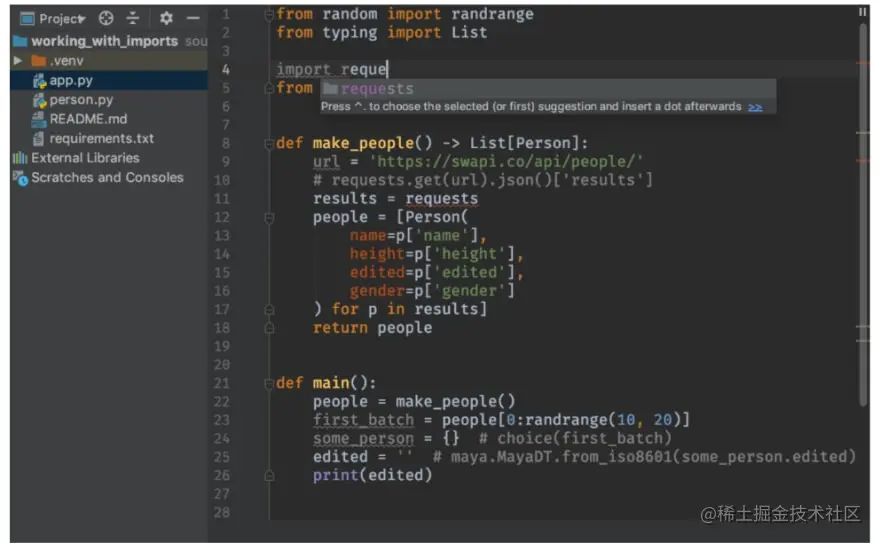The width and height of the screenshot is (880, 543).
Task: Place cursor in 'import reque' line
Action: click(x=332, y=70)
